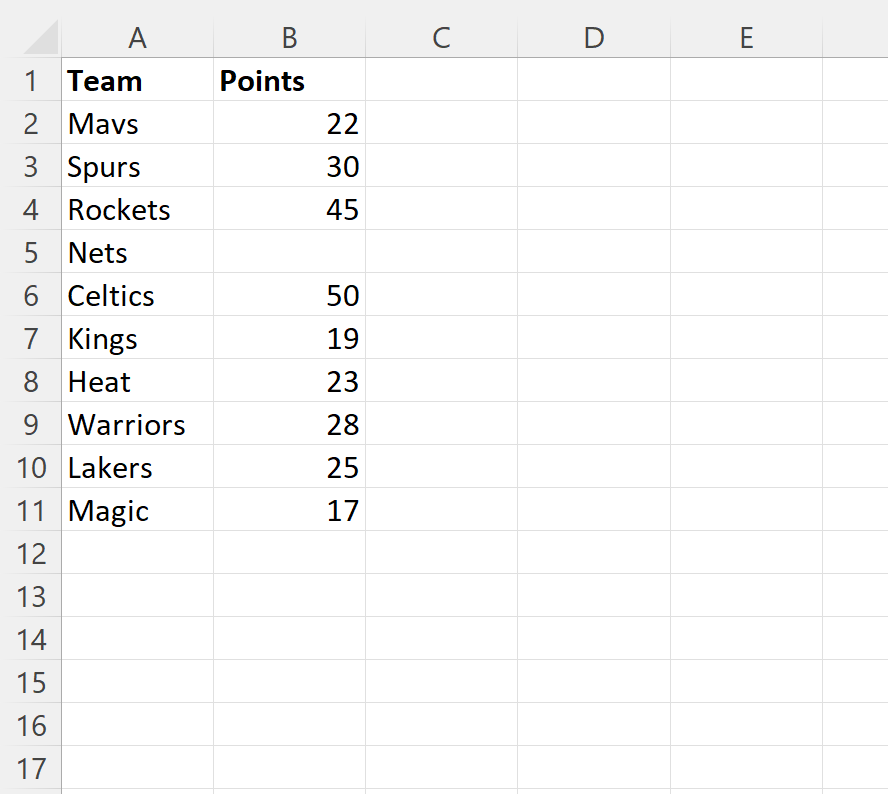Select column A header

(x=137, y=38)
